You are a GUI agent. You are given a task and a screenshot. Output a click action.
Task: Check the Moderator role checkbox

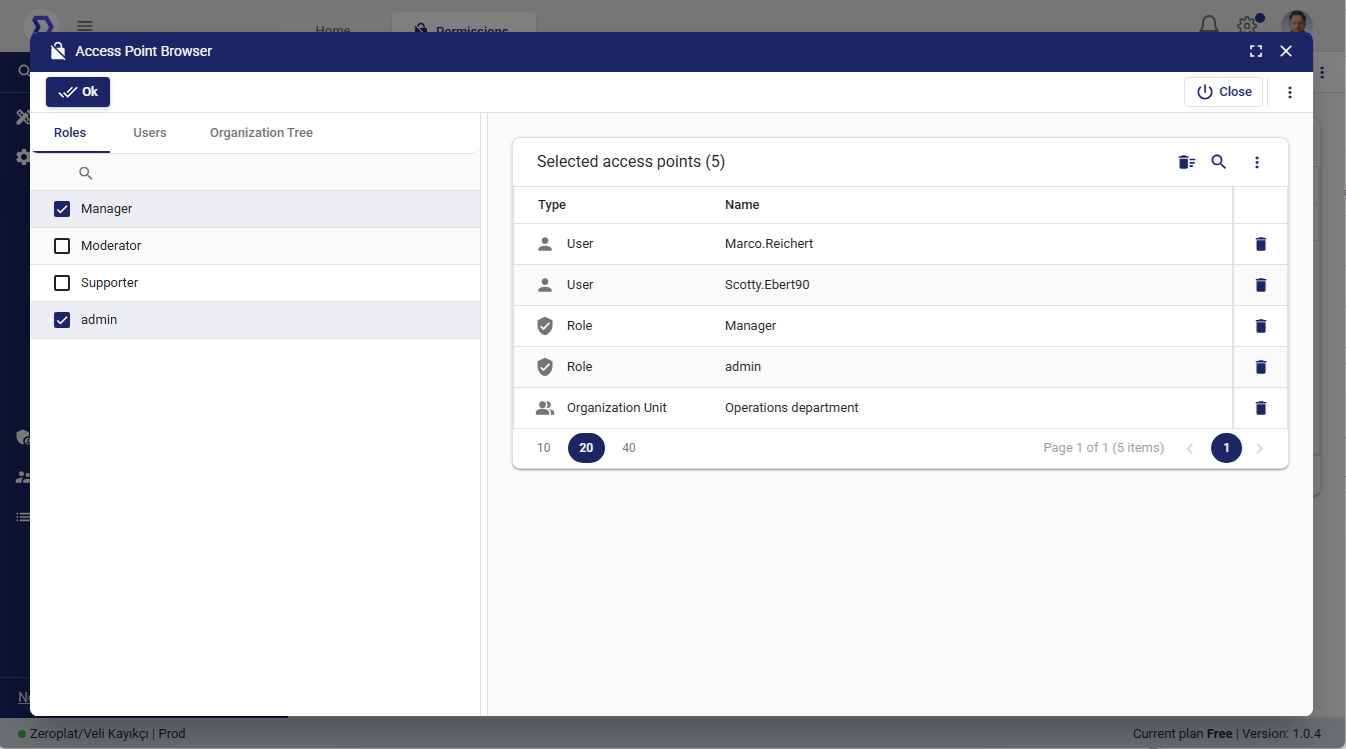pos(62,246)
